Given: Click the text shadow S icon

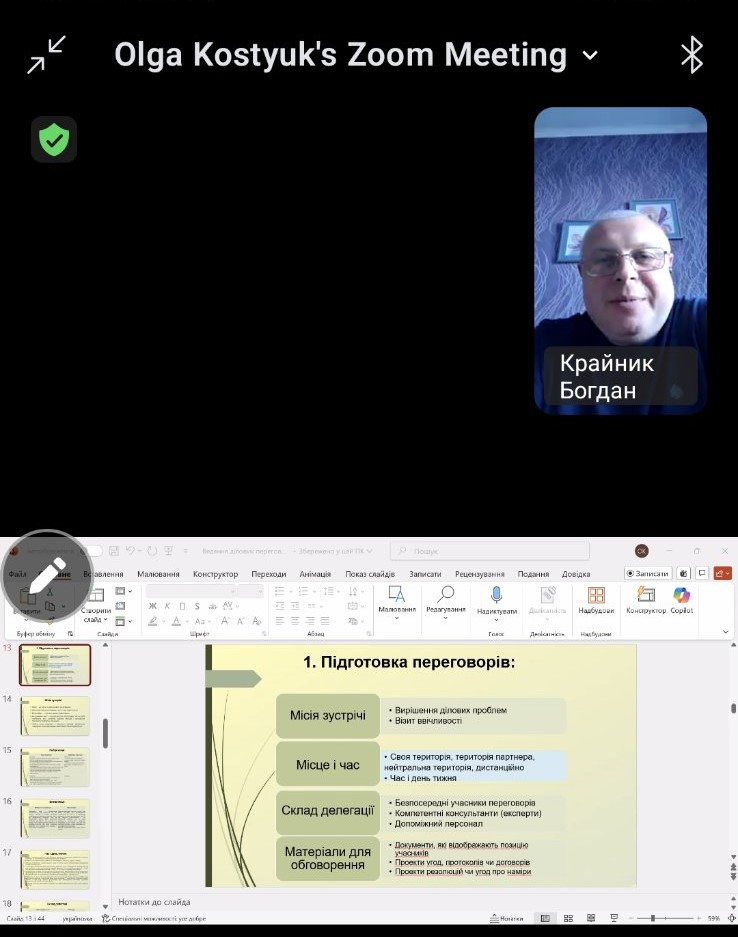Looking at the screenshot, I should click(197, 606).
